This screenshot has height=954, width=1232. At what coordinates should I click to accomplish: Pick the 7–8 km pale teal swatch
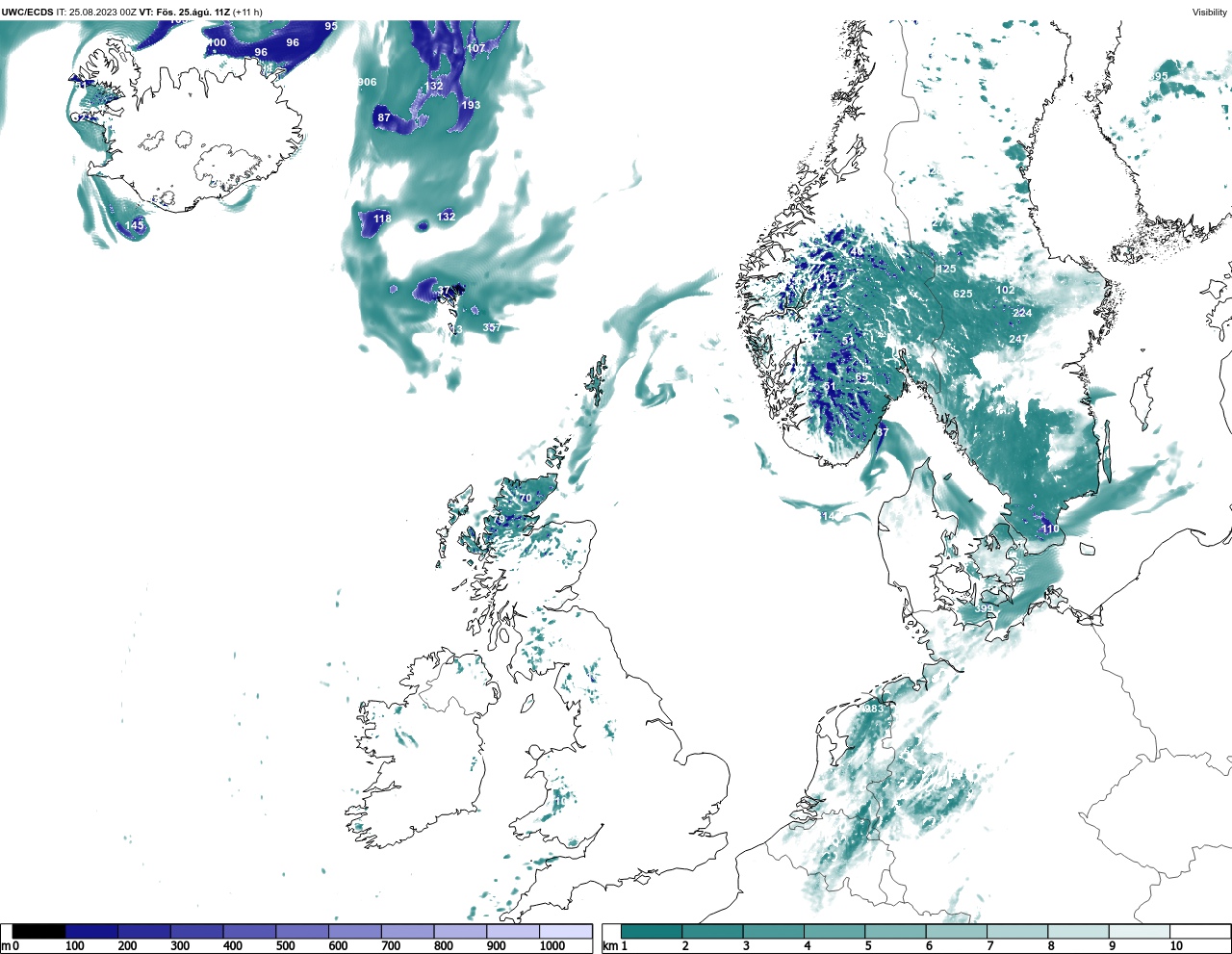[x=1017, y=931]
